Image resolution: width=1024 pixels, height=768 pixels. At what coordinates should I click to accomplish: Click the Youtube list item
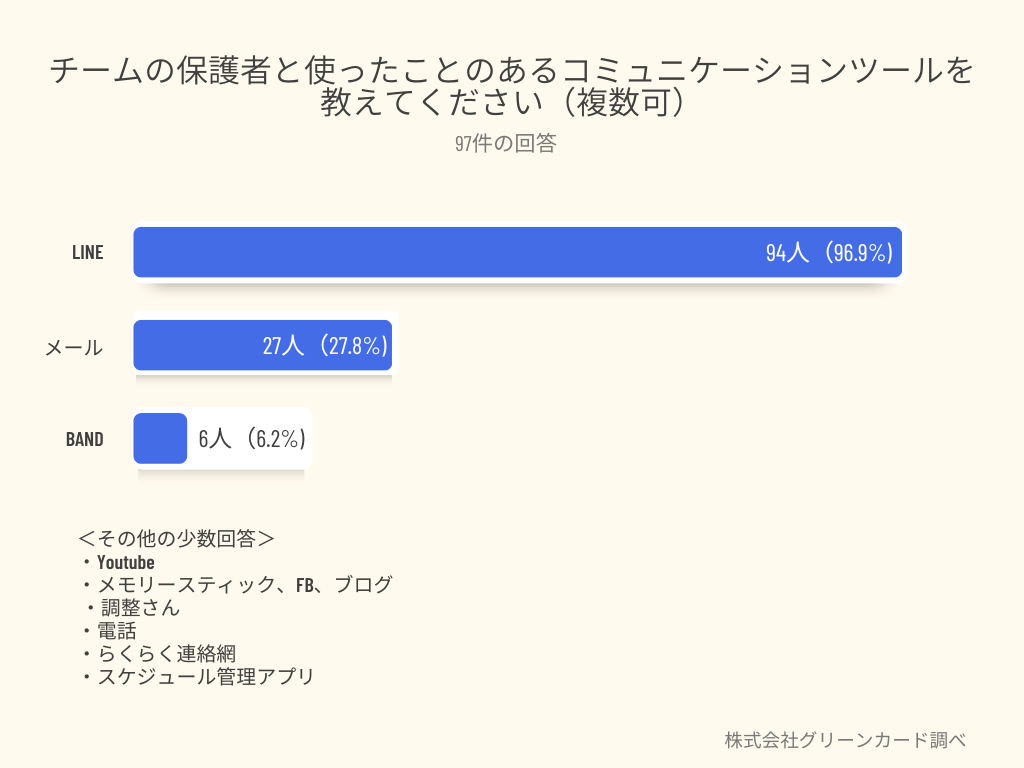tap(126, 562)
